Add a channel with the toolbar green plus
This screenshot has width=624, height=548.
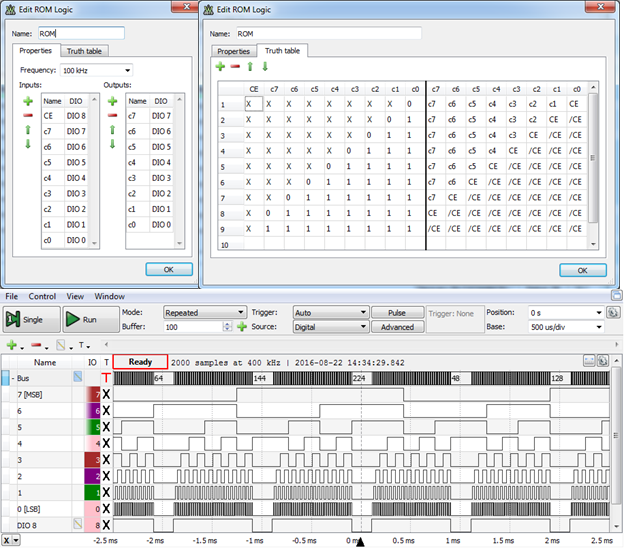click(12, 345)
